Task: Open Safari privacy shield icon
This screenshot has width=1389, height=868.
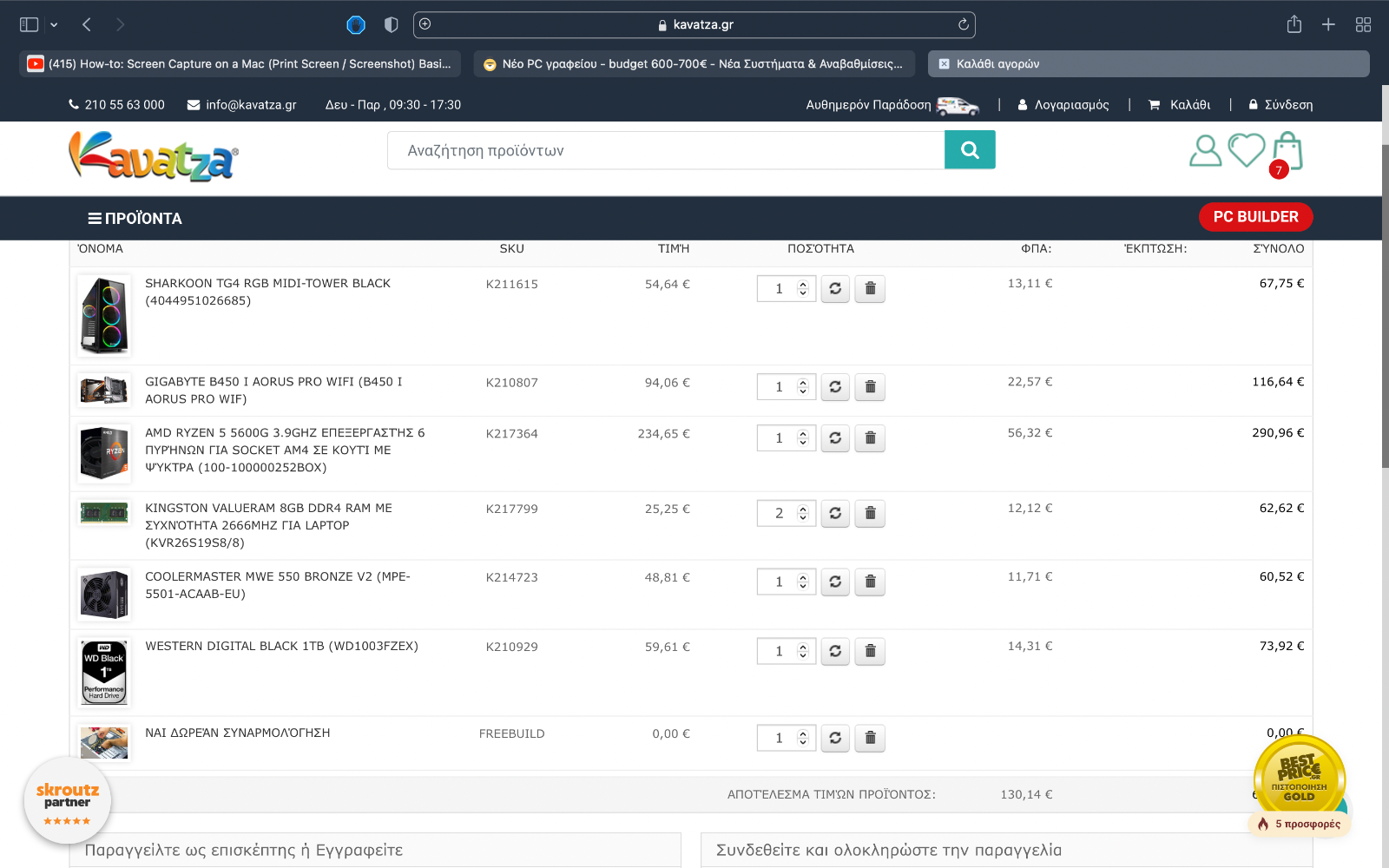Action: (x=391, y=24)
